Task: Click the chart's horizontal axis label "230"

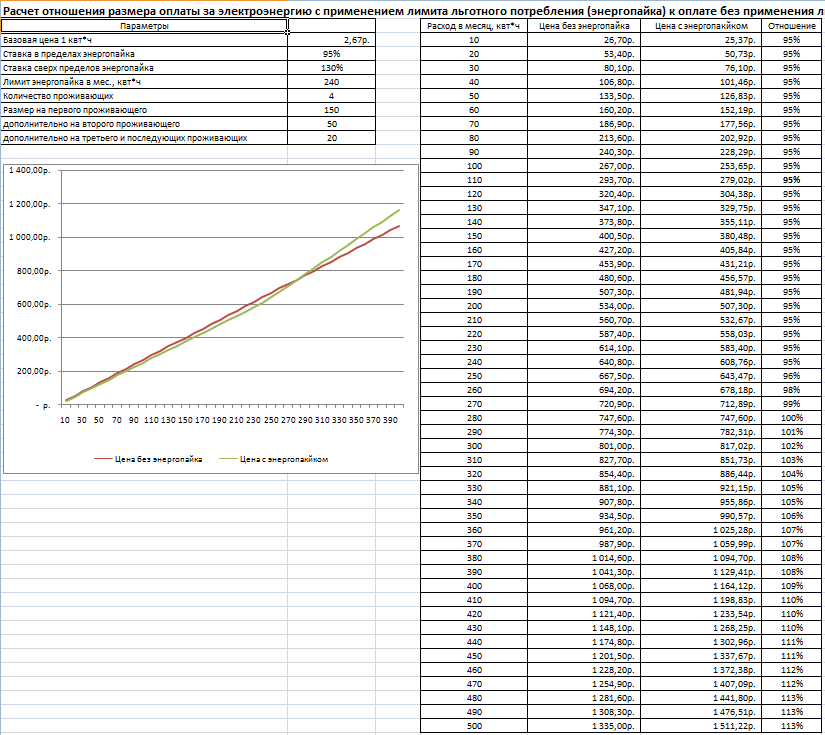Action: pyautogui.click(x=253, y=420)
